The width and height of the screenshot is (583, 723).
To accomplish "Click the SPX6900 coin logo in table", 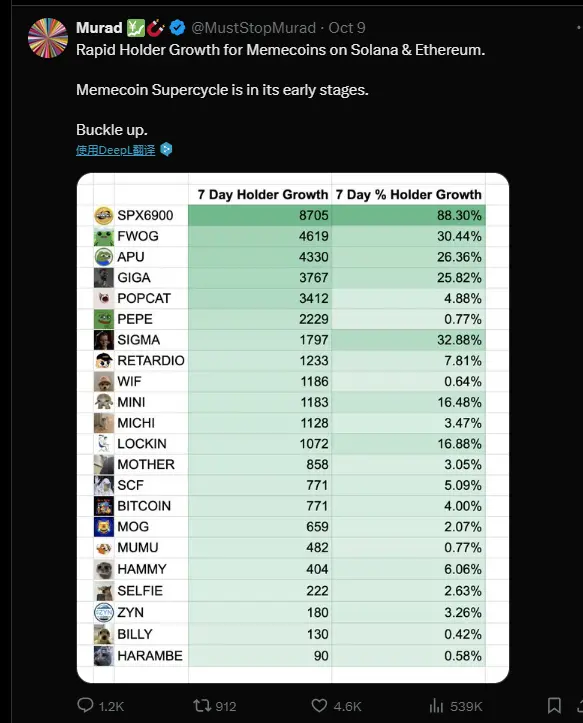I will [104, 215].
